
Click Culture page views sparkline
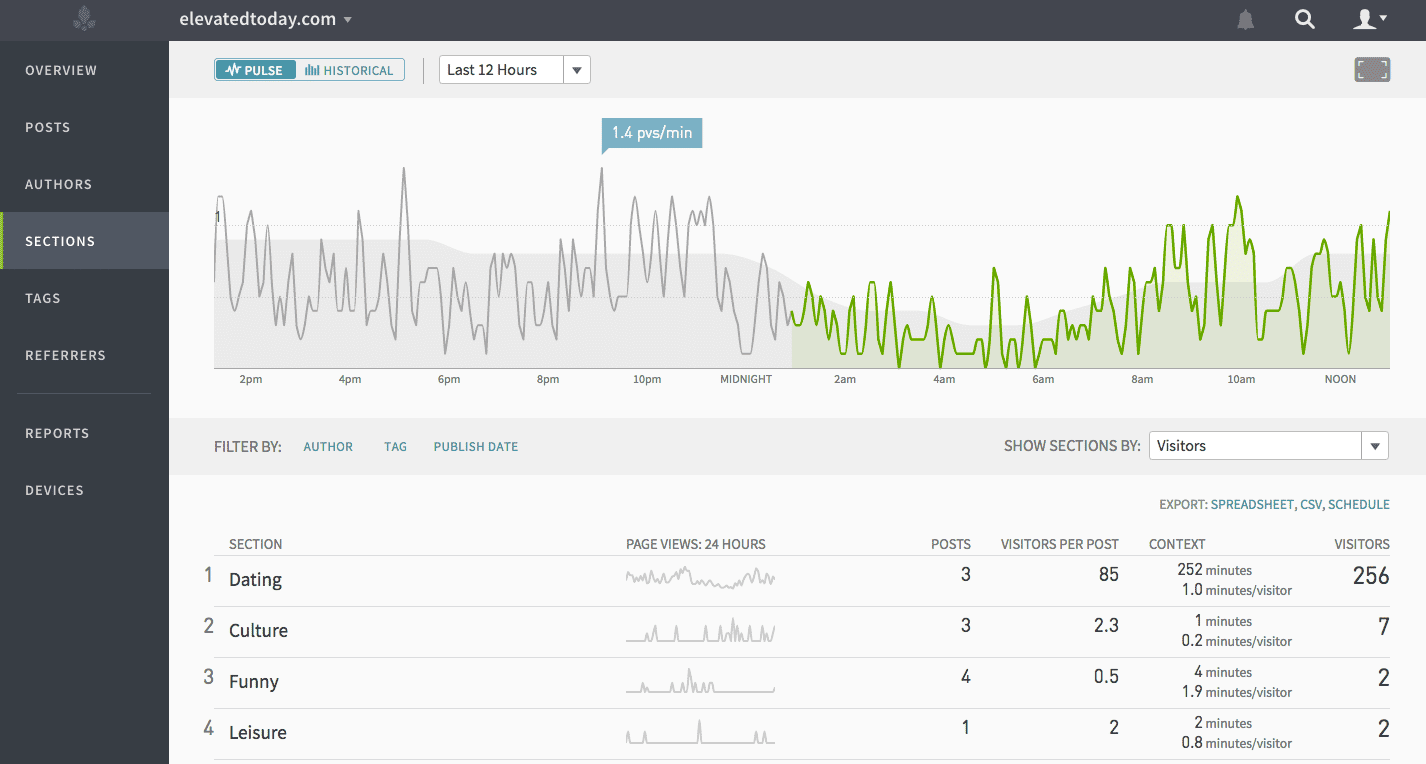click(x=700, y=630)
